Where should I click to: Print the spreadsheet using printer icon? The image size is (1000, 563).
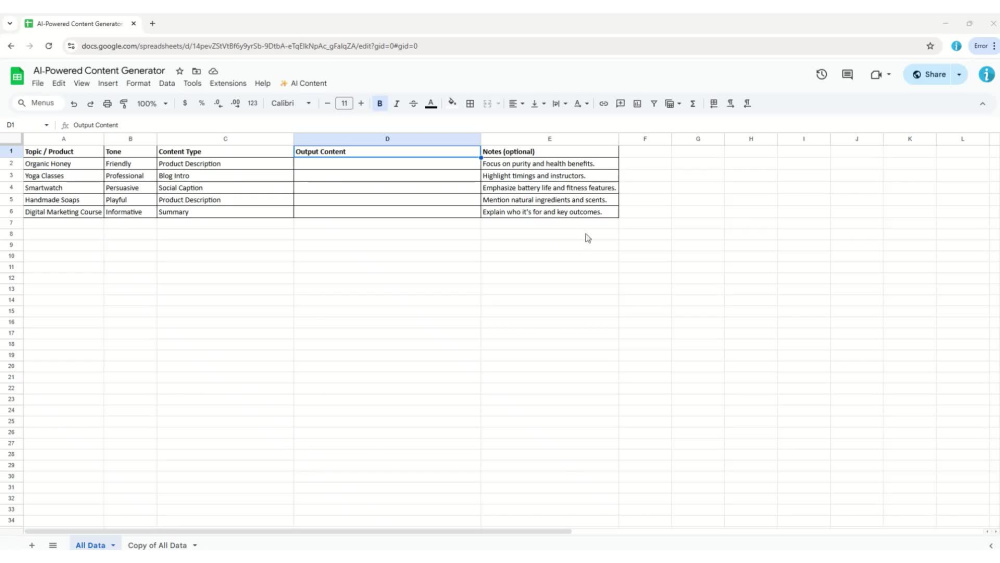pyautogui.click(x=107, y=103)
